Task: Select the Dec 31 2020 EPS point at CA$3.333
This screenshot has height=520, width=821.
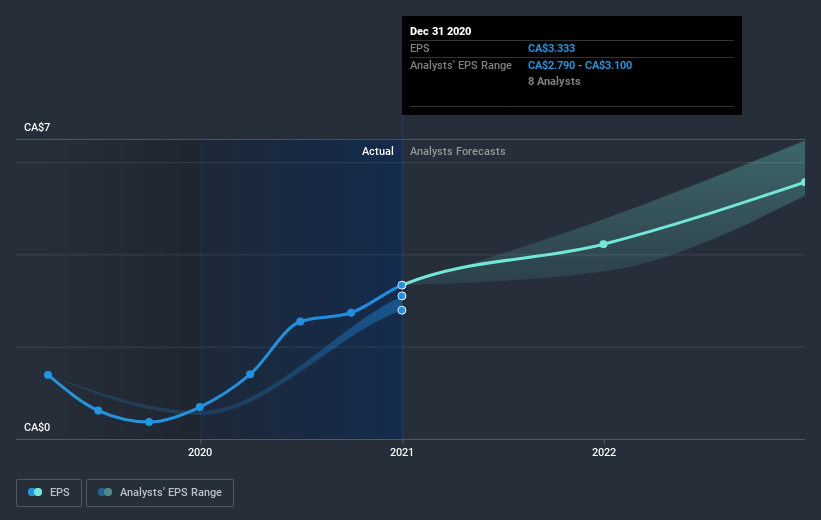Action: (402, 285)
